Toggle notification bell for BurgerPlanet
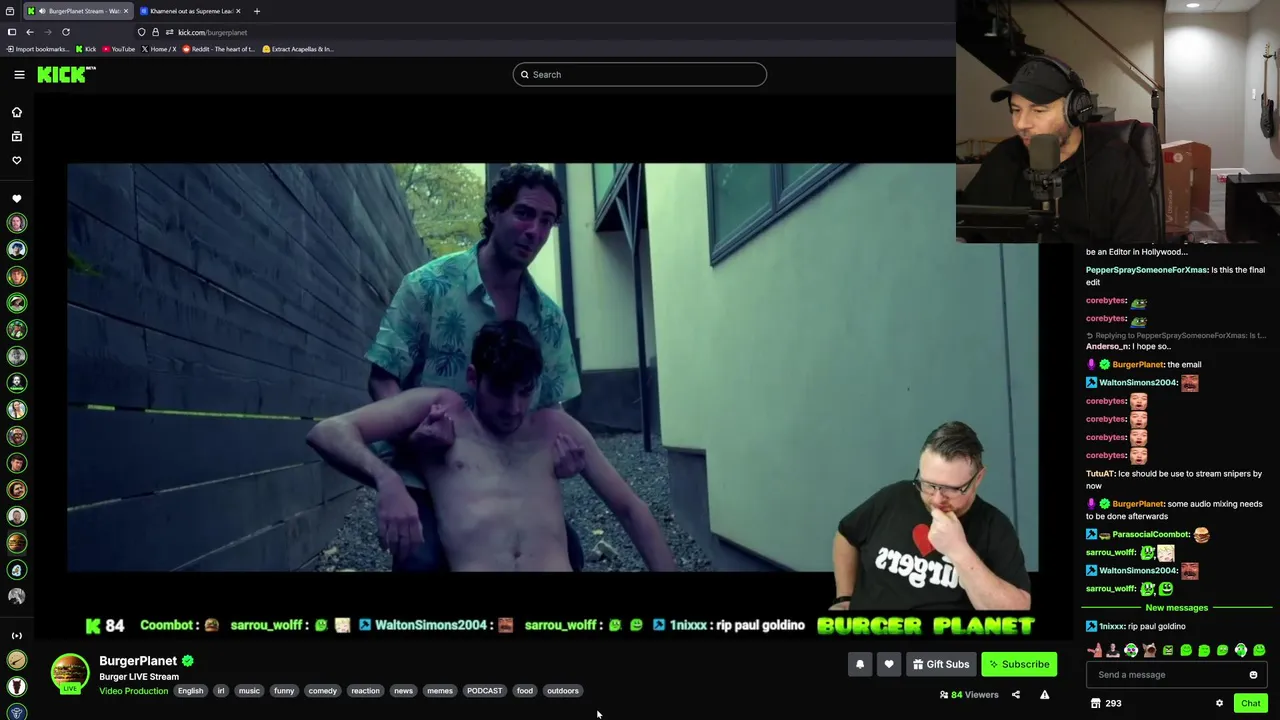1280x720 pixels. coord(860,664)
